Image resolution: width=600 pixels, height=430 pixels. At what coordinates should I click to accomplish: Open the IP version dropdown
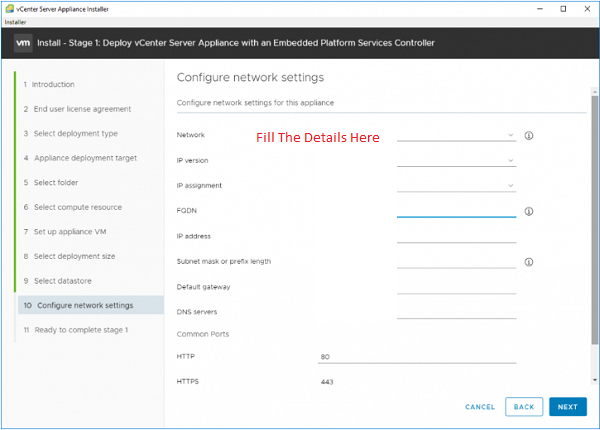click(457, 160)
